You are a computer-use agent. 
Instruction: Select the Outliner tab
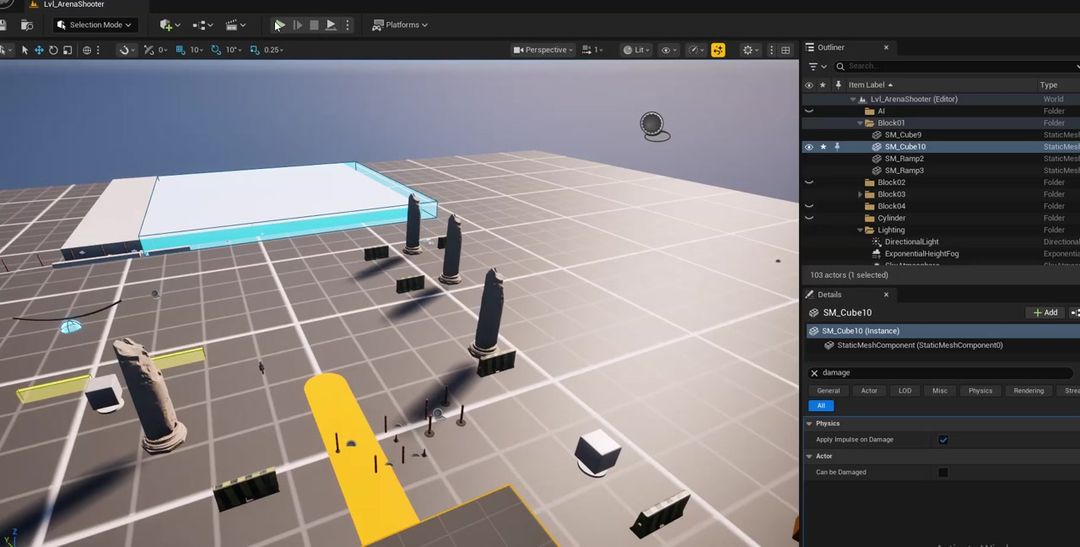coord(831,48)
